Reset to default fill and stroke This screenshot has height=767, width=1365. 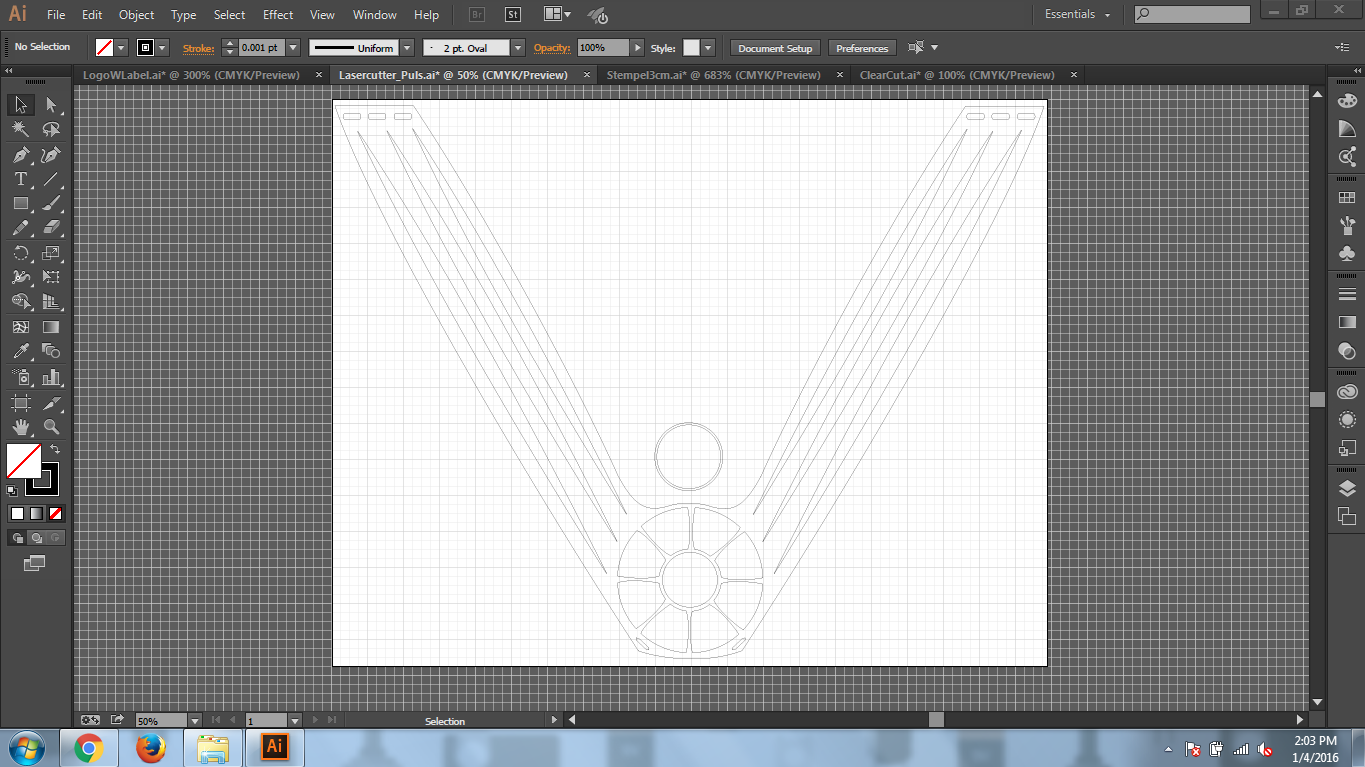[11, 490]
